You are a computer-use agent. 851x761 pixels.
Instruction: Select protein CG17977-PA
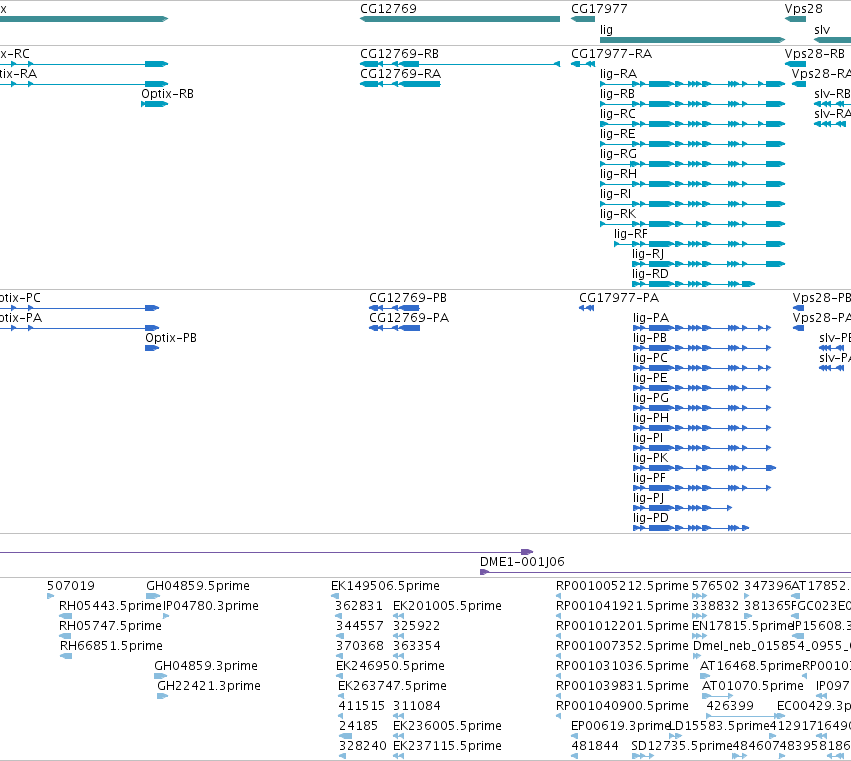[619, 298]
